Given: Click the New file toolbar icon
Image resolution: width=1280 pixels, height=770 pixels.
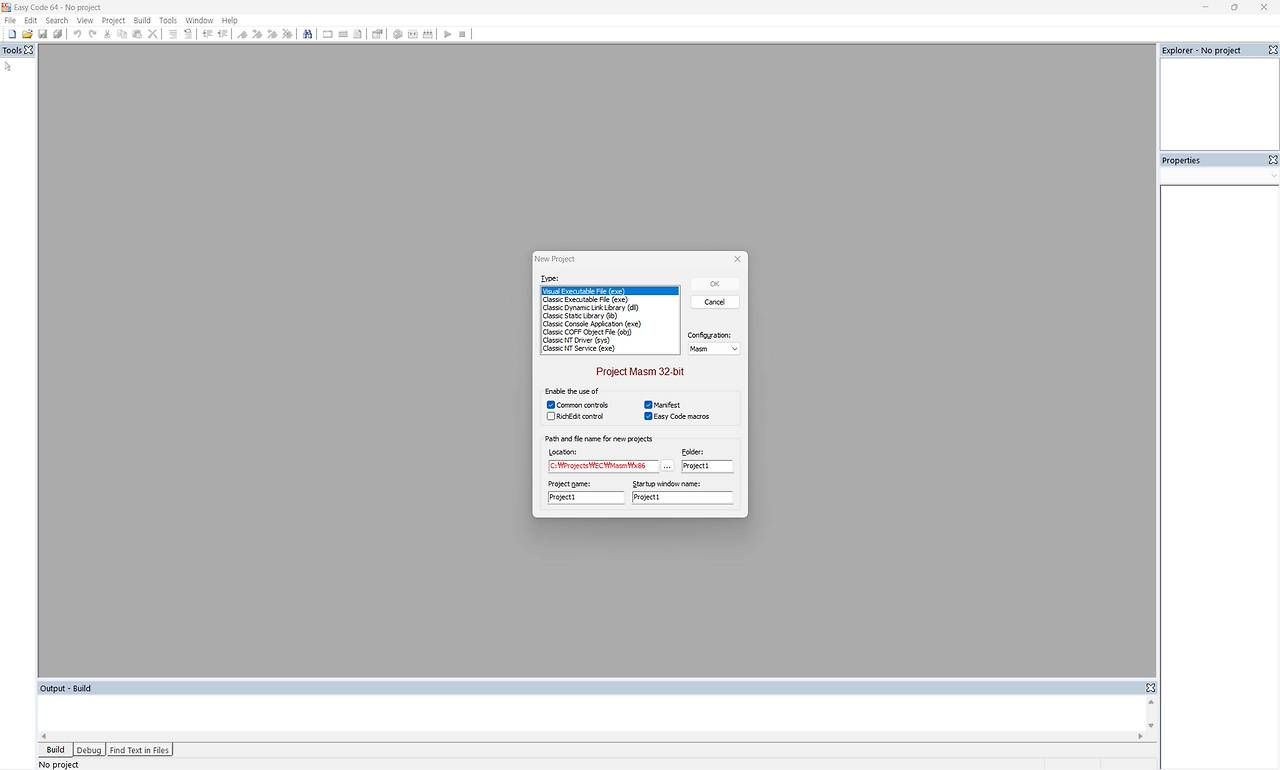Looking at the screenshot, I should pos(12,34).
